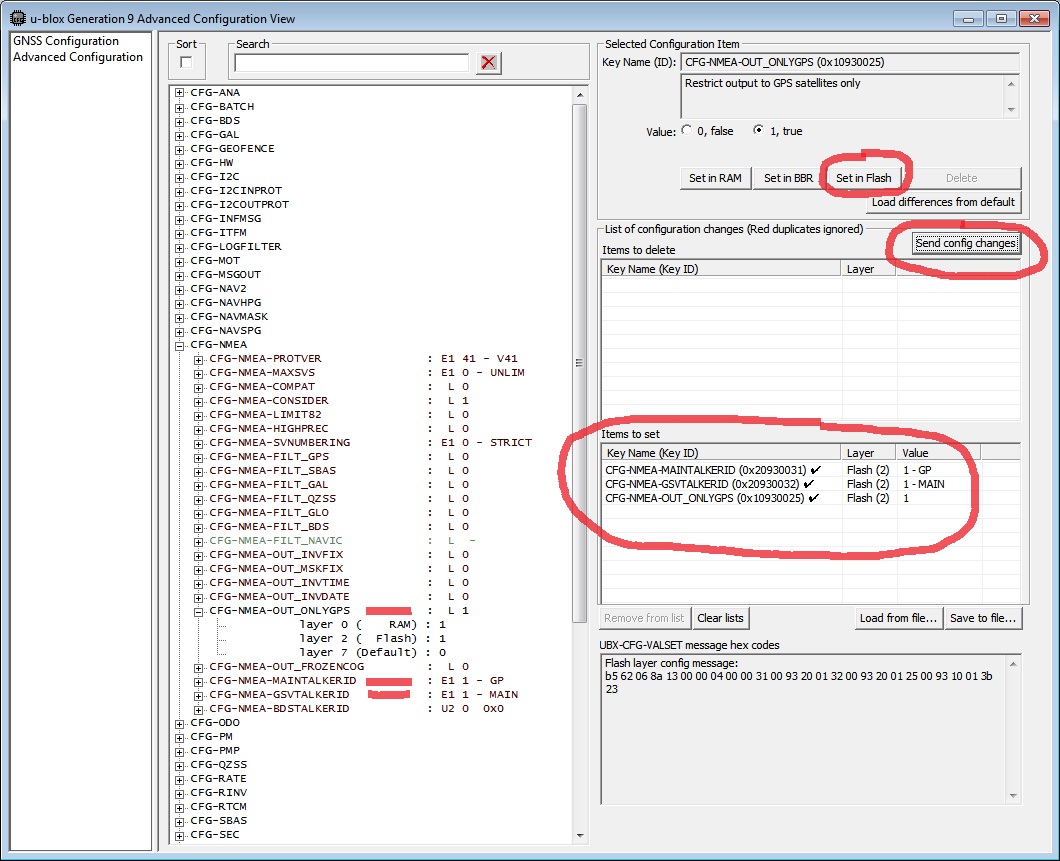Select Advanced Configuration in left list
1060x861 pixels.
coord(78,57)
